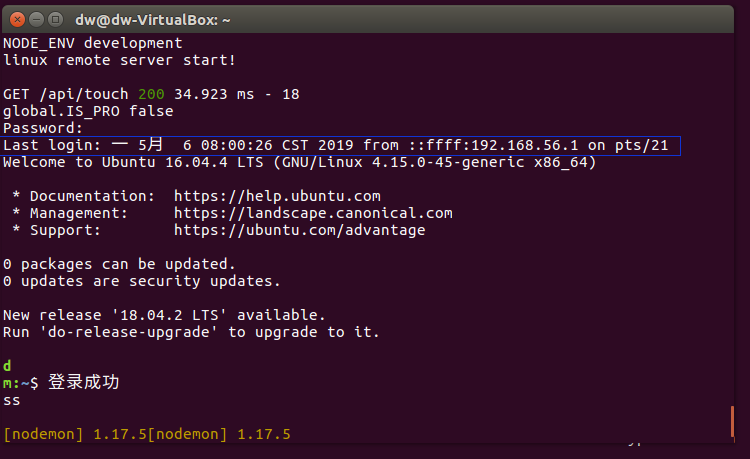Click the '18.04.2 LTS' release text

click(x=169, y=315)
